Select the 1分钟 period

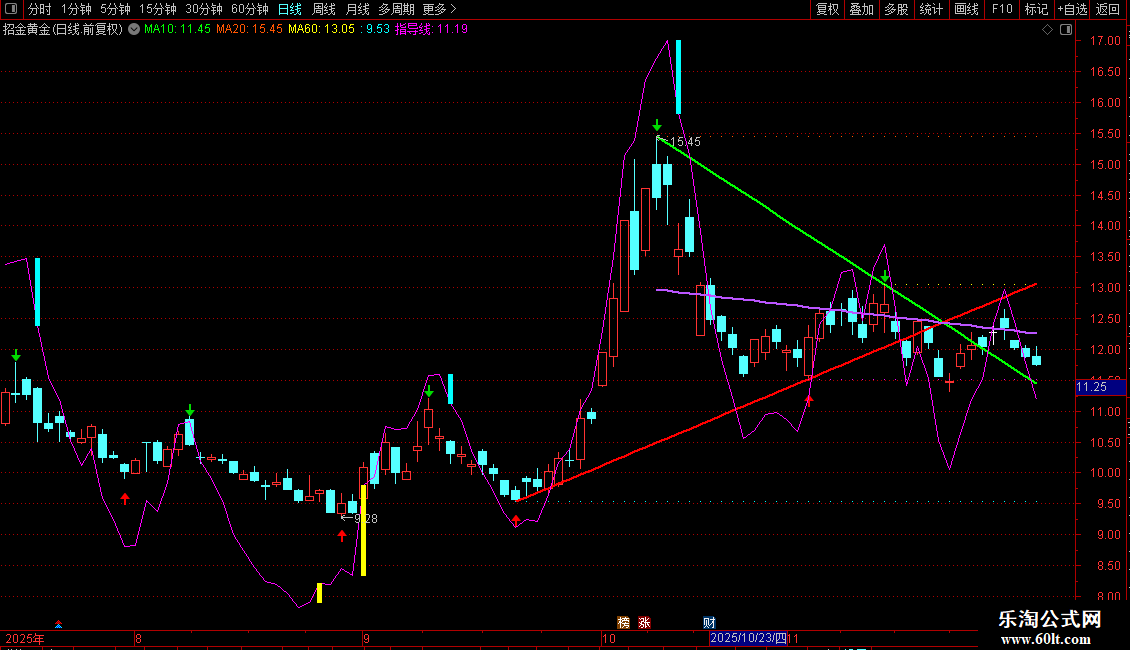point(76,9)
